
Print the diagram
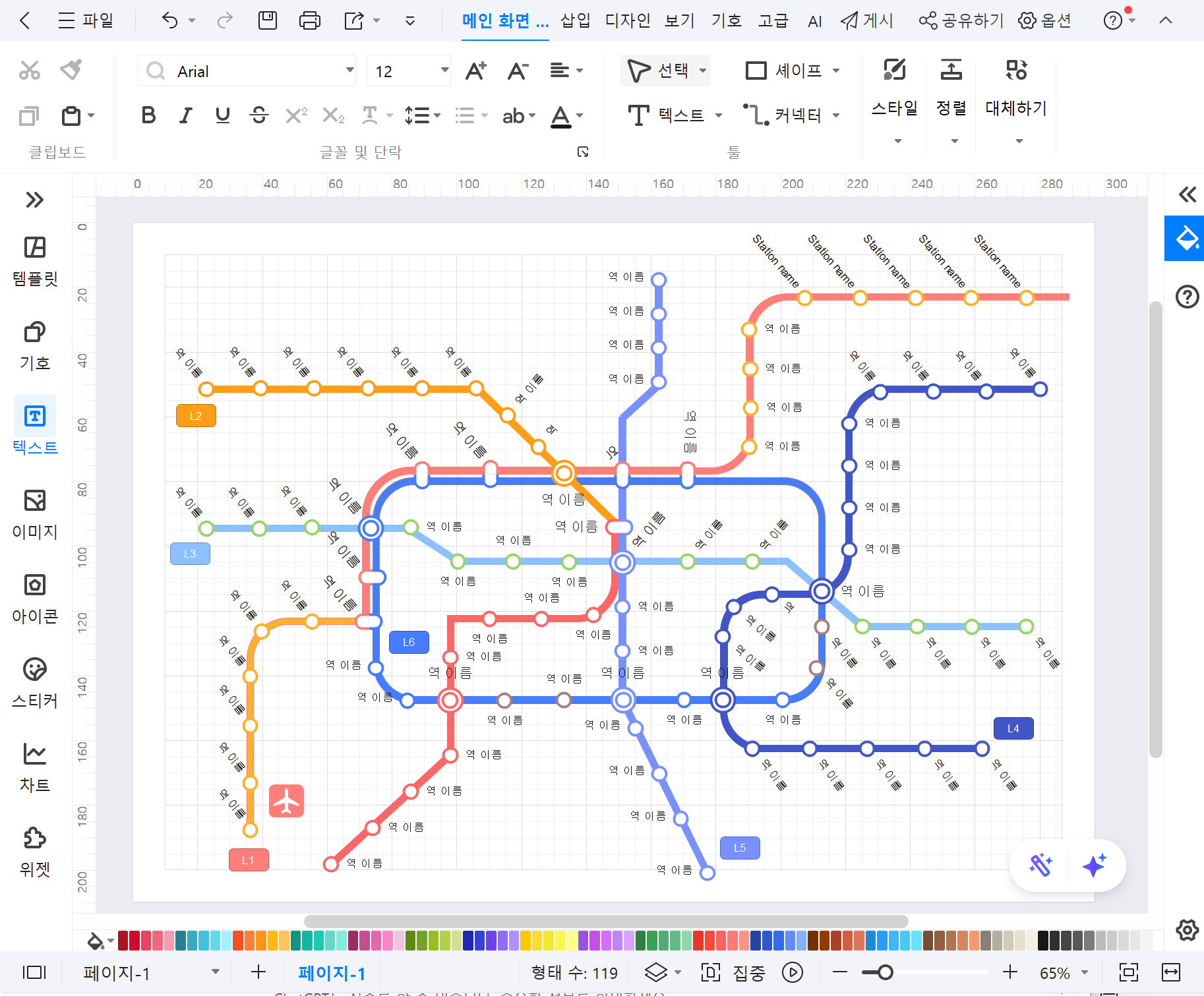click(309, 20)
